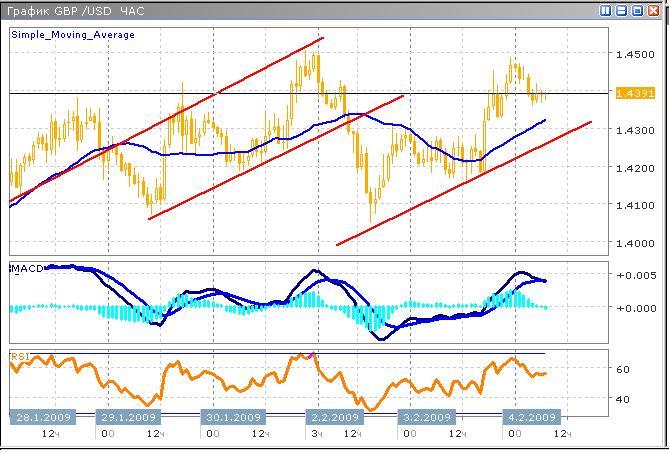Click the +0.005 MACD scale label
669x452 pixels.
coord(635,275)
